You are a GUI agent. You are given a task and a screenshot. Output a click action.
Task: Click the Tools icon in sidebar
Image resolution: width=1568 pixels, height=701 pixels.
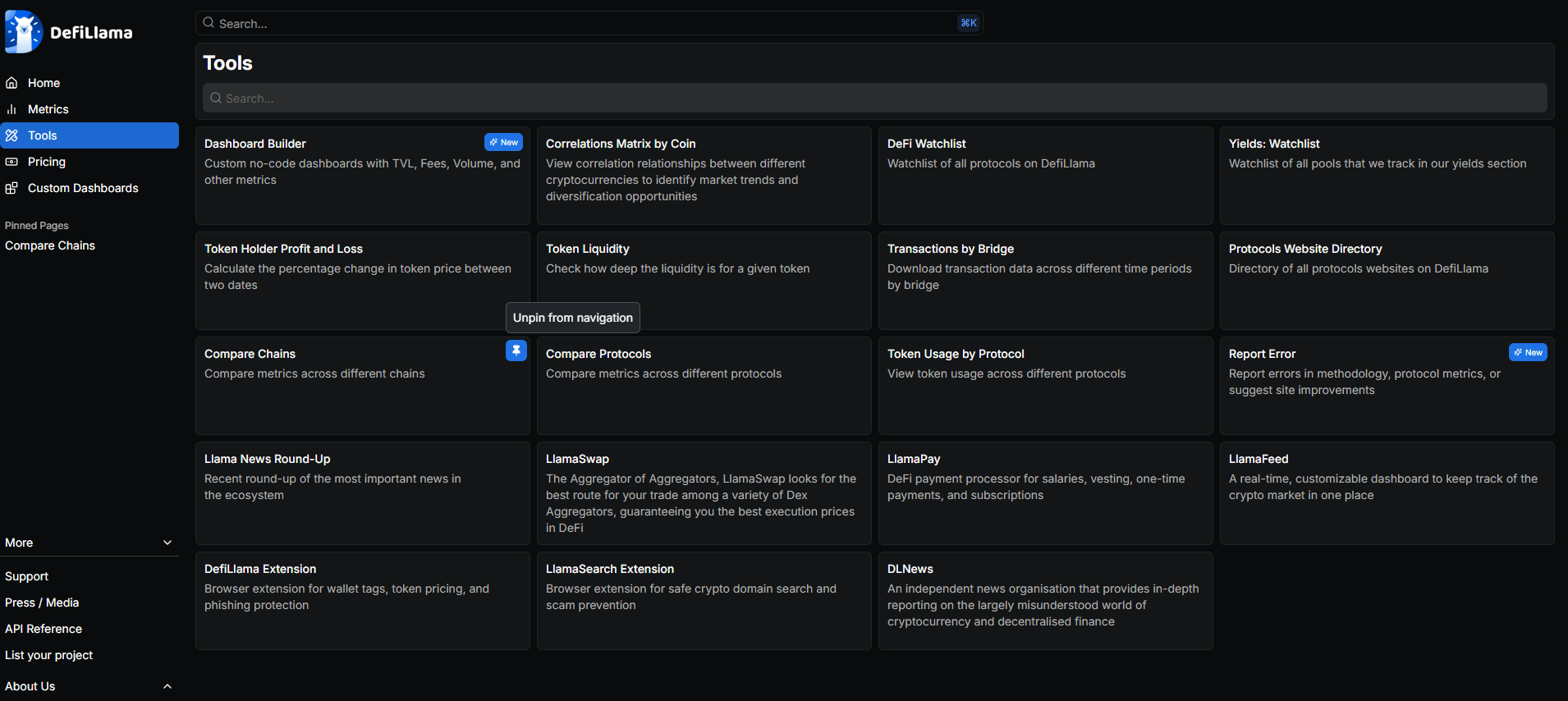[11, 135]
